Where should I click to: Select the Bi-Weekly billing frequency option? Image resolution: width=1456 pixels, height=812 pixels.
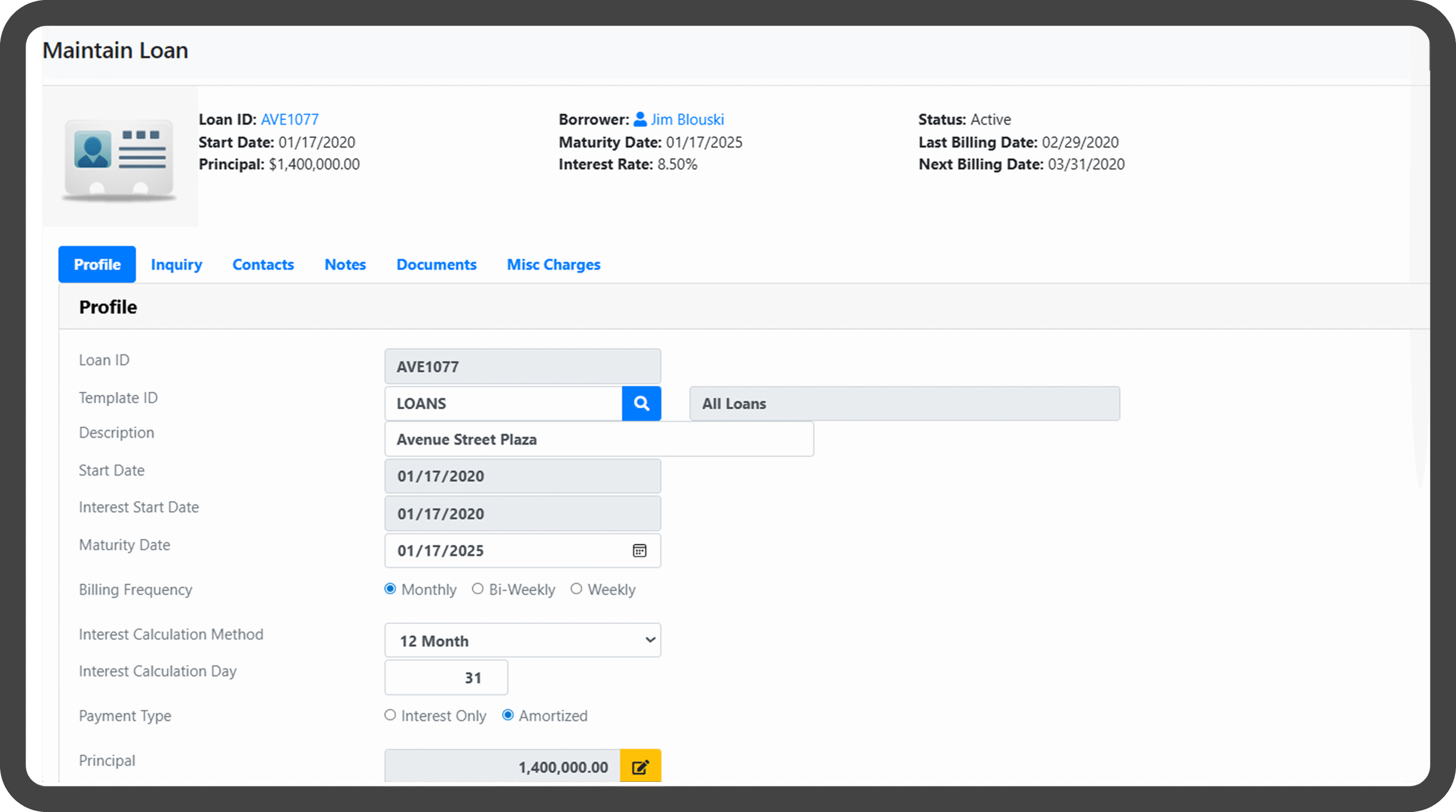pos(478,589)
